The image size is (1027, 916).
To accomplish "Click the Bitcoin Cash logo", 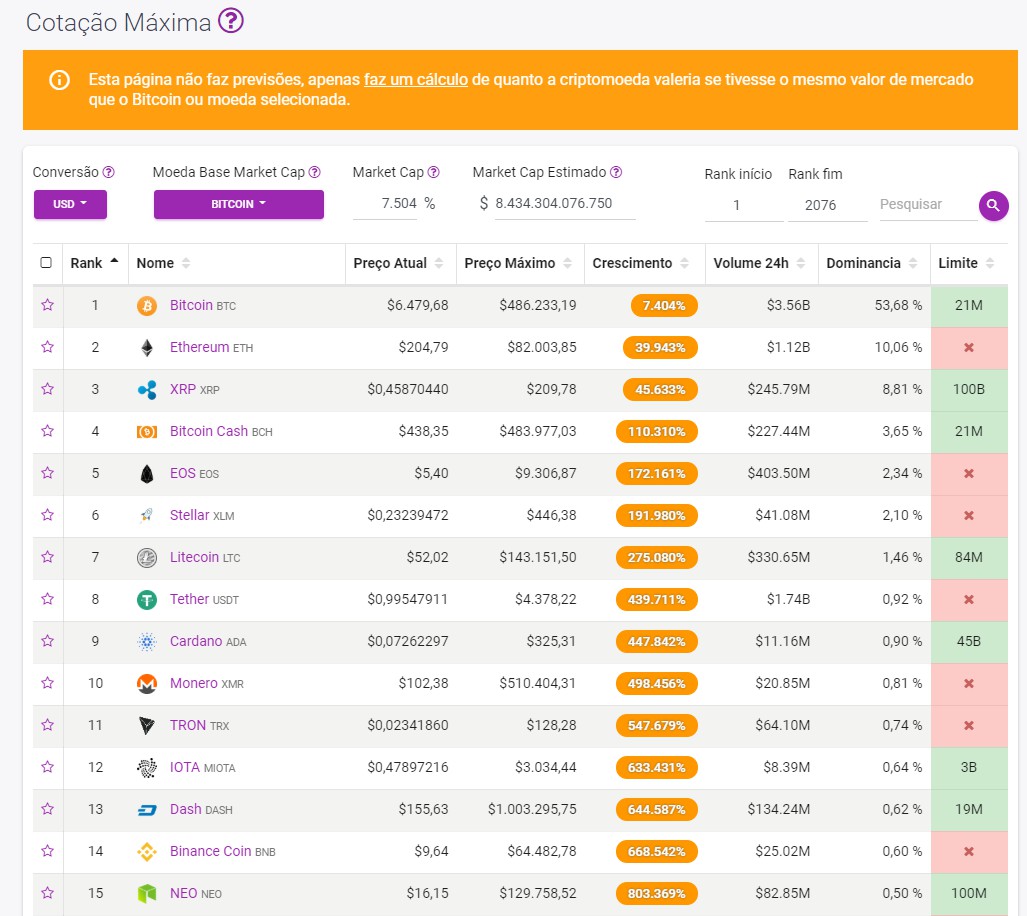I will pos(147,431).
